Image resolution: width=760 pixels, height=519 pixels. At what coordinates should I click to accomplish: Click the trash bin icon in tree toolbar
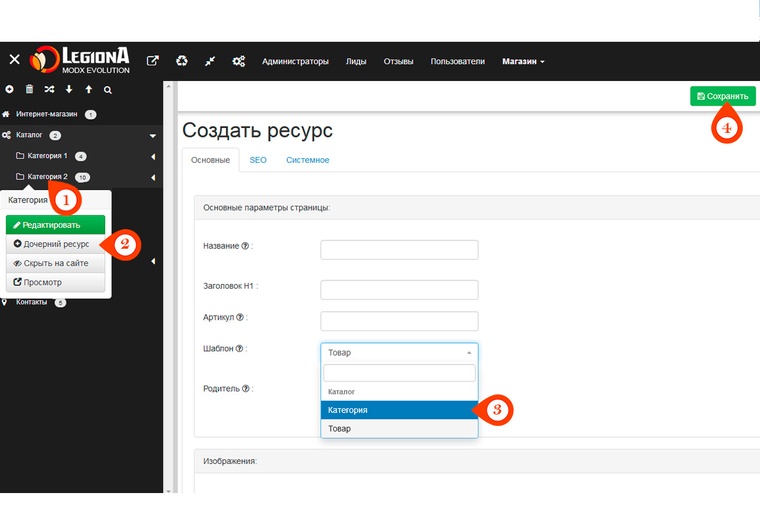(x=29, y=90)
